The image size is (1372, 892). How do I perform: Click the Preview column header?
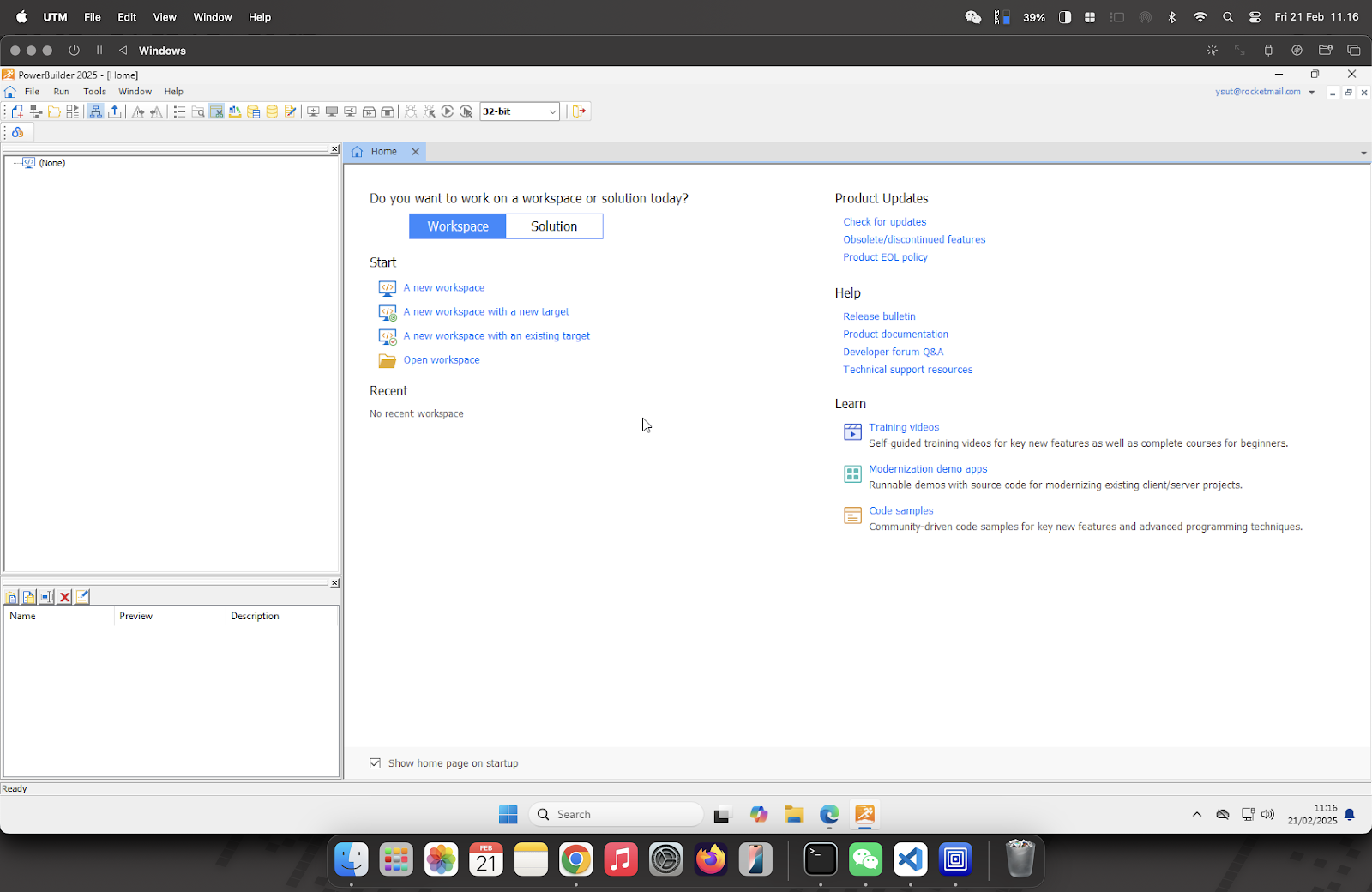(x=170, y=617)
